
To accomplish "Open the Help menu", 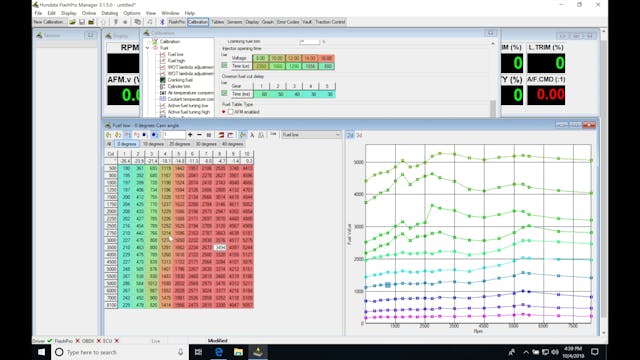I will click(x=190, y=13).
